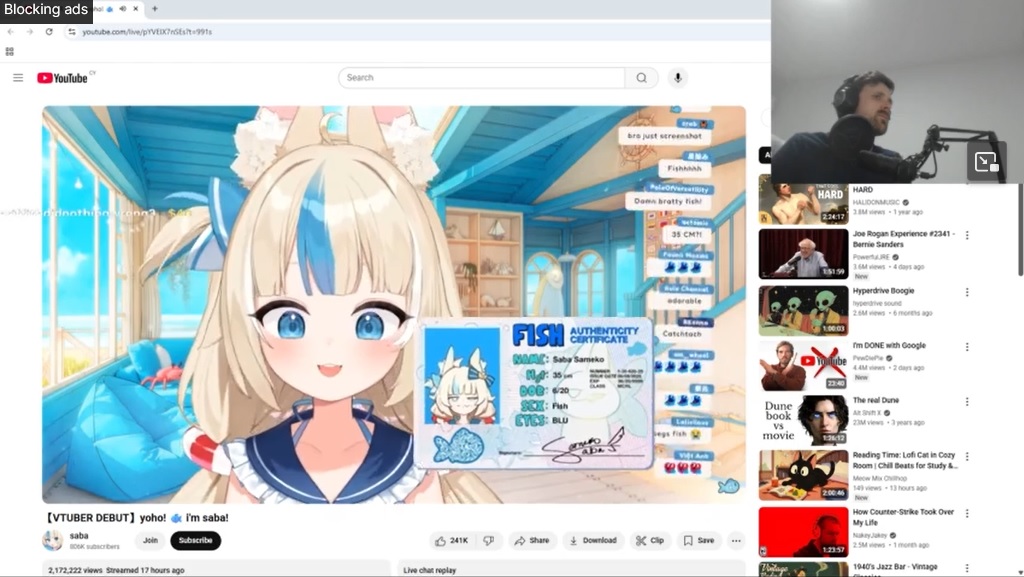This screenshot has width=1024, height=577.
Task: Open options menu for Counter-Strike video
Action: coord(967,514)
